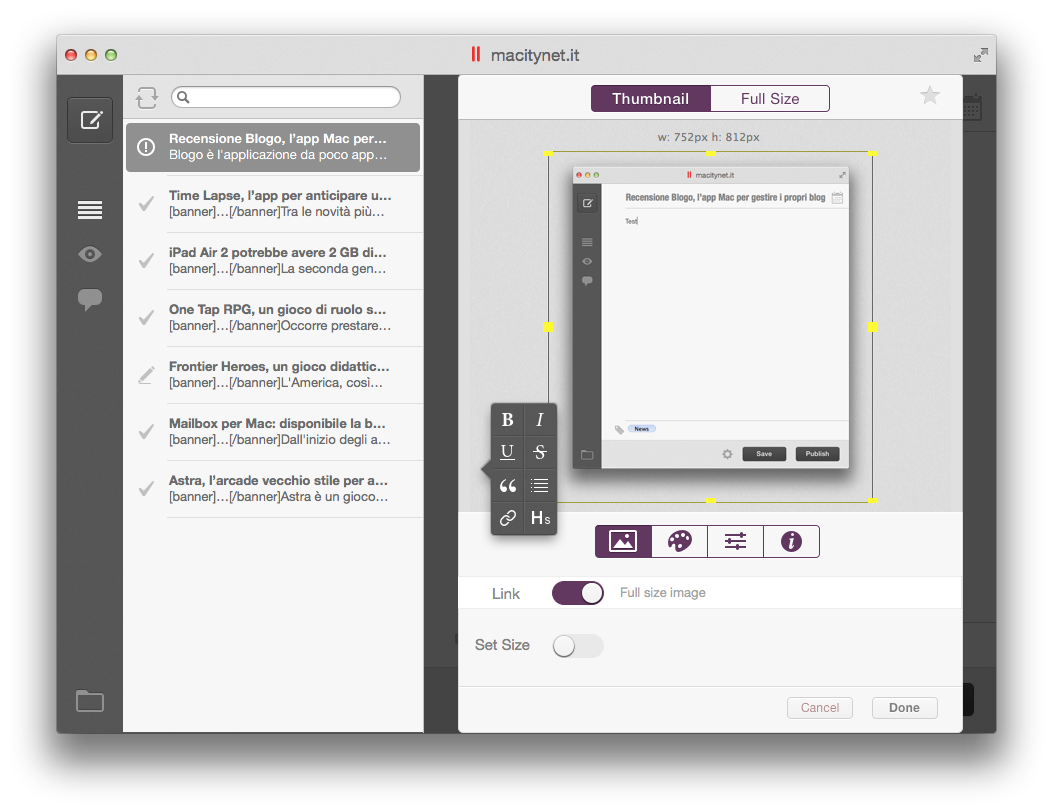Image resolution: width=1053 pixels, height=812 pixels.
Task: Toggle bold formatting in popup palette
Action: pos(508,420)
